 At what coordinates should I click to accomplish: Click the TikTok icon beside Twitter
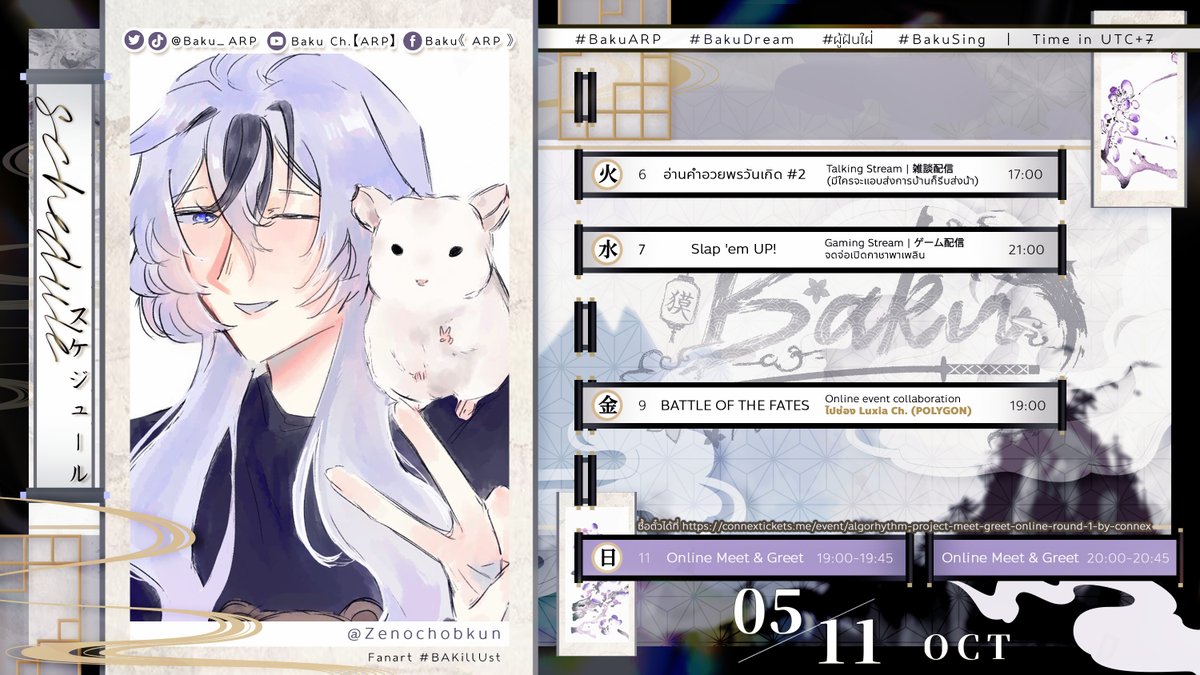[x=157, y=41]
